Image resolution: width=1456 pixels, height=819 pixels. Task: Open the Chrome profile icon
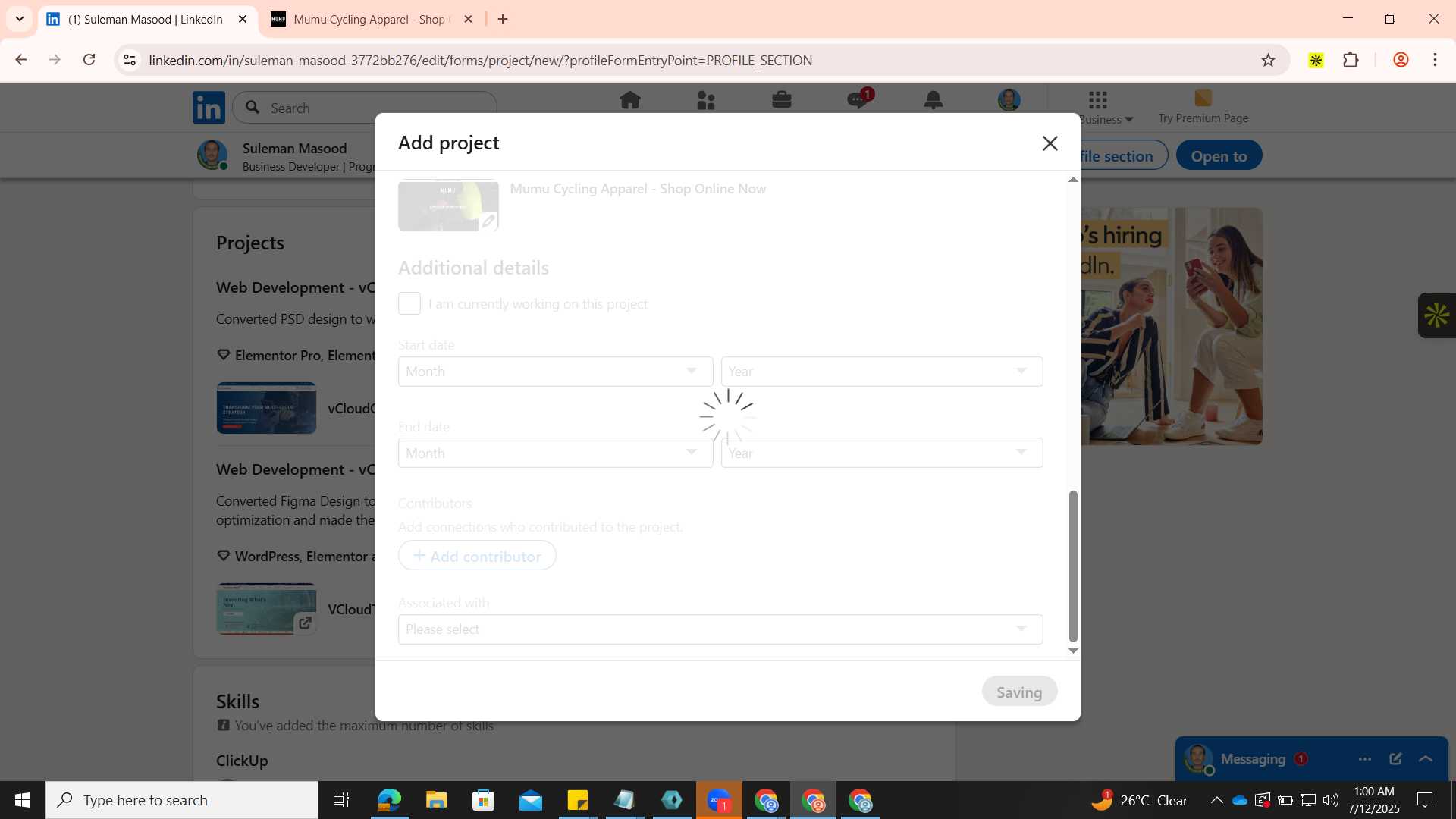(1401, 60)
